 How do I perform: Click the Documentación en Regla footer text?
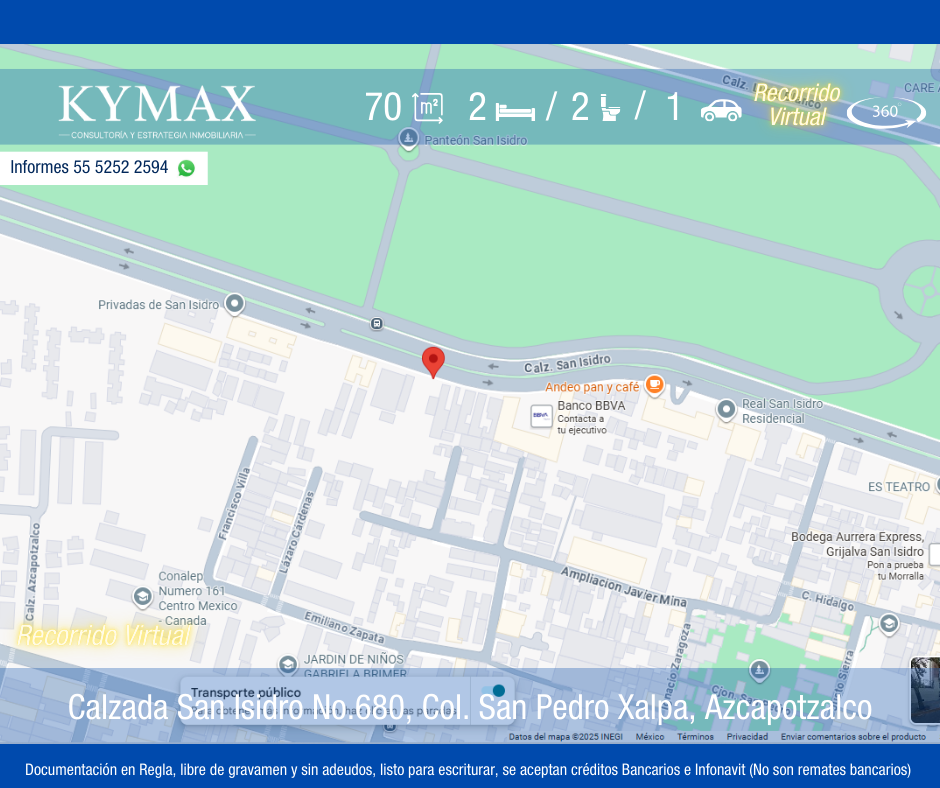coord(468,769)
